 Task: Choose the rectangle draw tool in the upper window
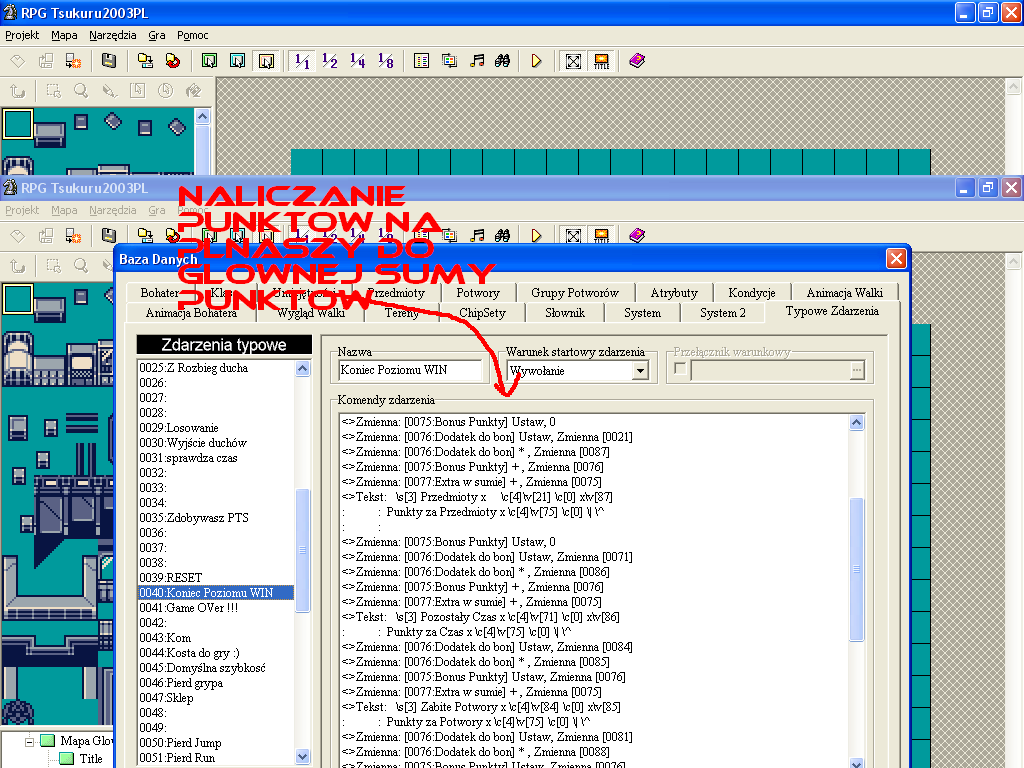(x=137, y=91)
